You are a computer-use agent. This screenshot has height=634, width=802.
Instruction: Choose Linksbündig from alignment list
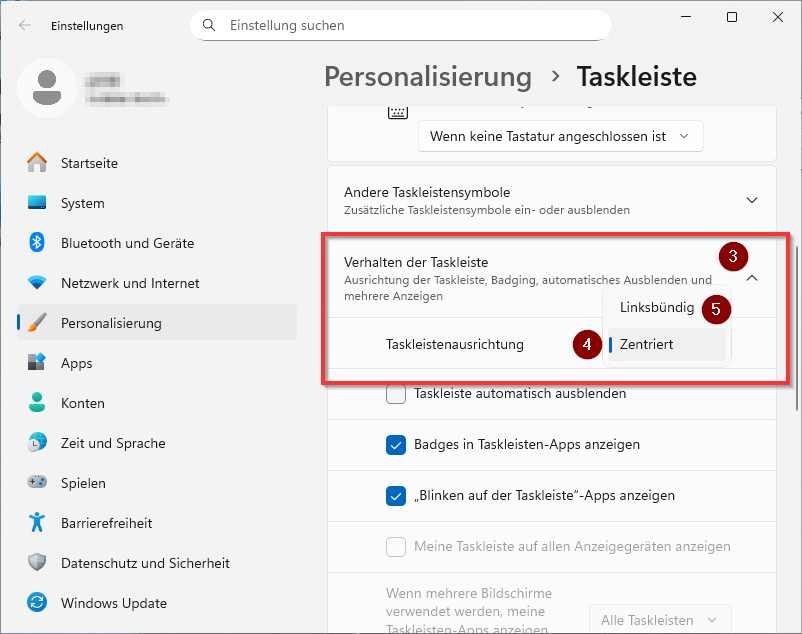pos(657,307)
